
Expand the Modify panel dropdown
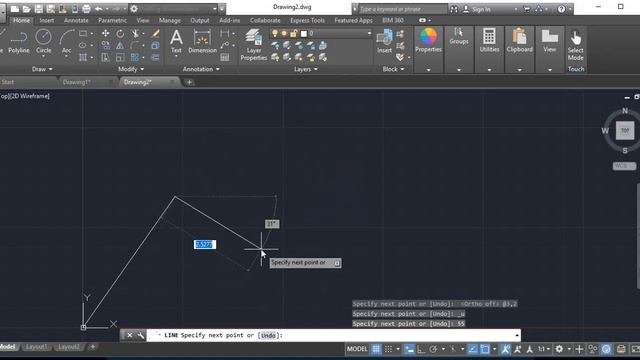(131, 69)
